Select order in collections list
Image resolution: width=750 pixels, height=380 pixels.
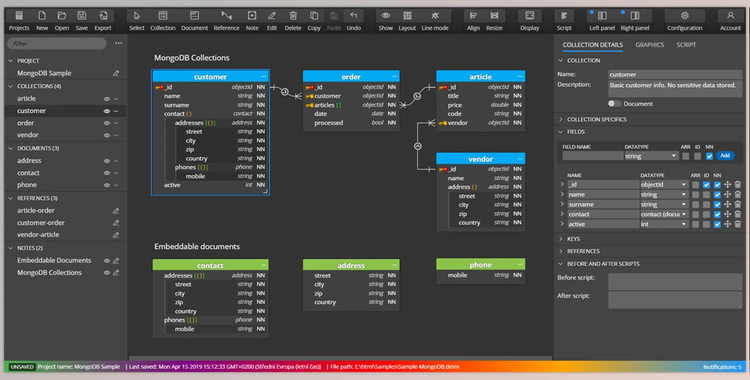25,123
